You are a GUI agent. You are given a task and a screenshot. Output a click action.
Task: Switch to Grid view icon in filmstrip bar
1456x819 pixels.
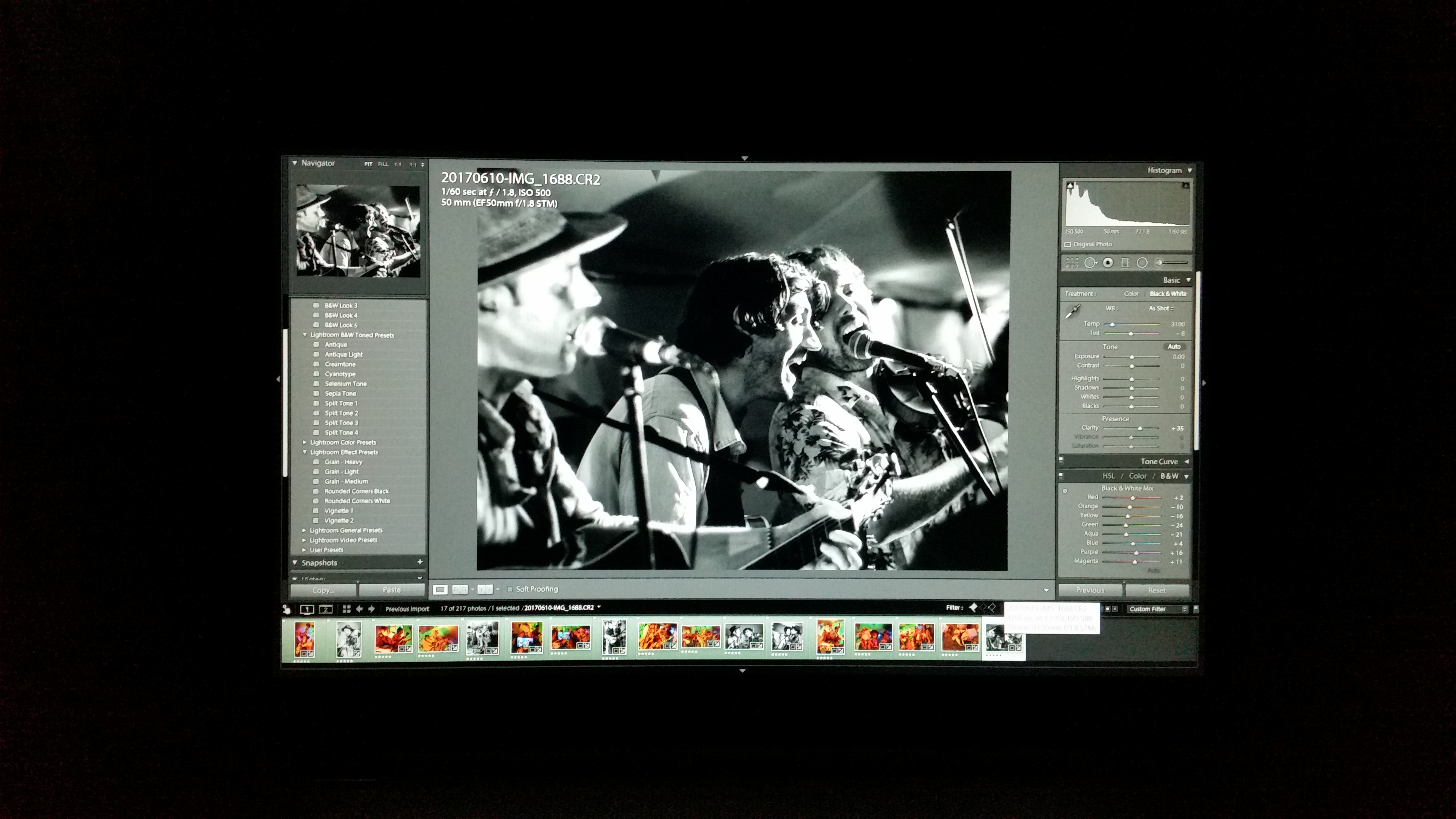[x=346, y=609]
